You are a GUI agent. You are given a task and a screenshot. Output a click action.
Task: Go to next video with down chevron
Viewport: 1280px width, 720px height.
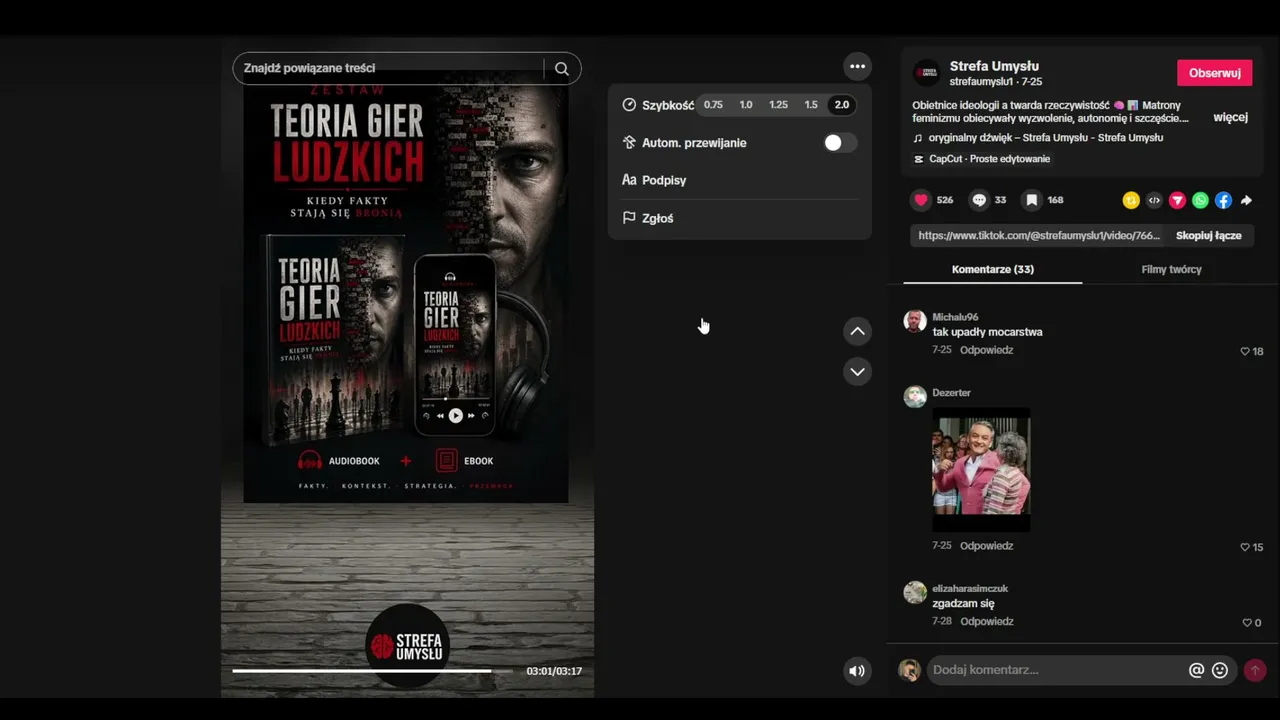pyautogui.click(x=857, y=371)
